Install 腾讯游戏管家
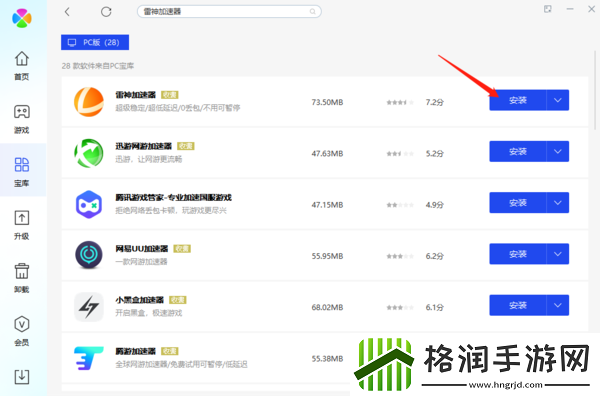This screenshot has height=396, width=600. click(518, 203)
